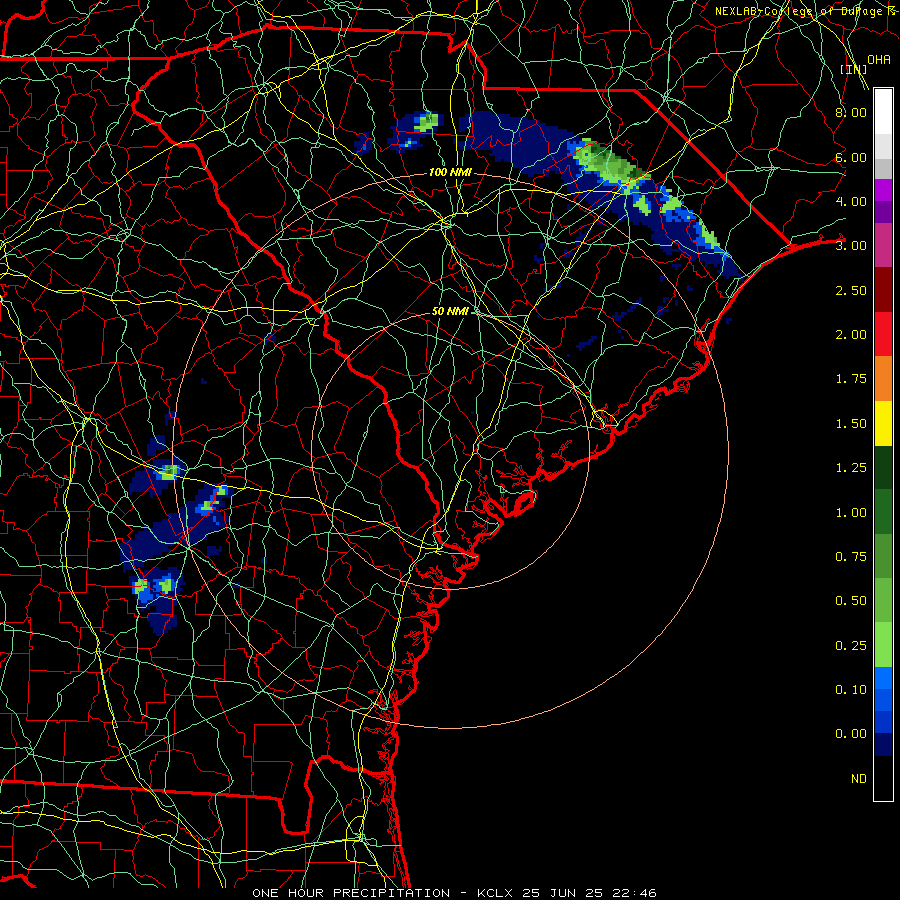This screenshot has height=900, width=900.
Task: Click the 0.50 legend value
Action: [851, 601]
